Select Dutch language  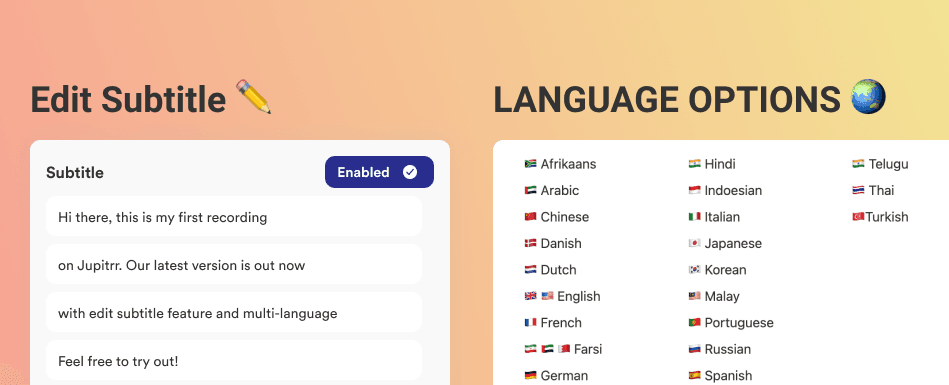(558, 270)
